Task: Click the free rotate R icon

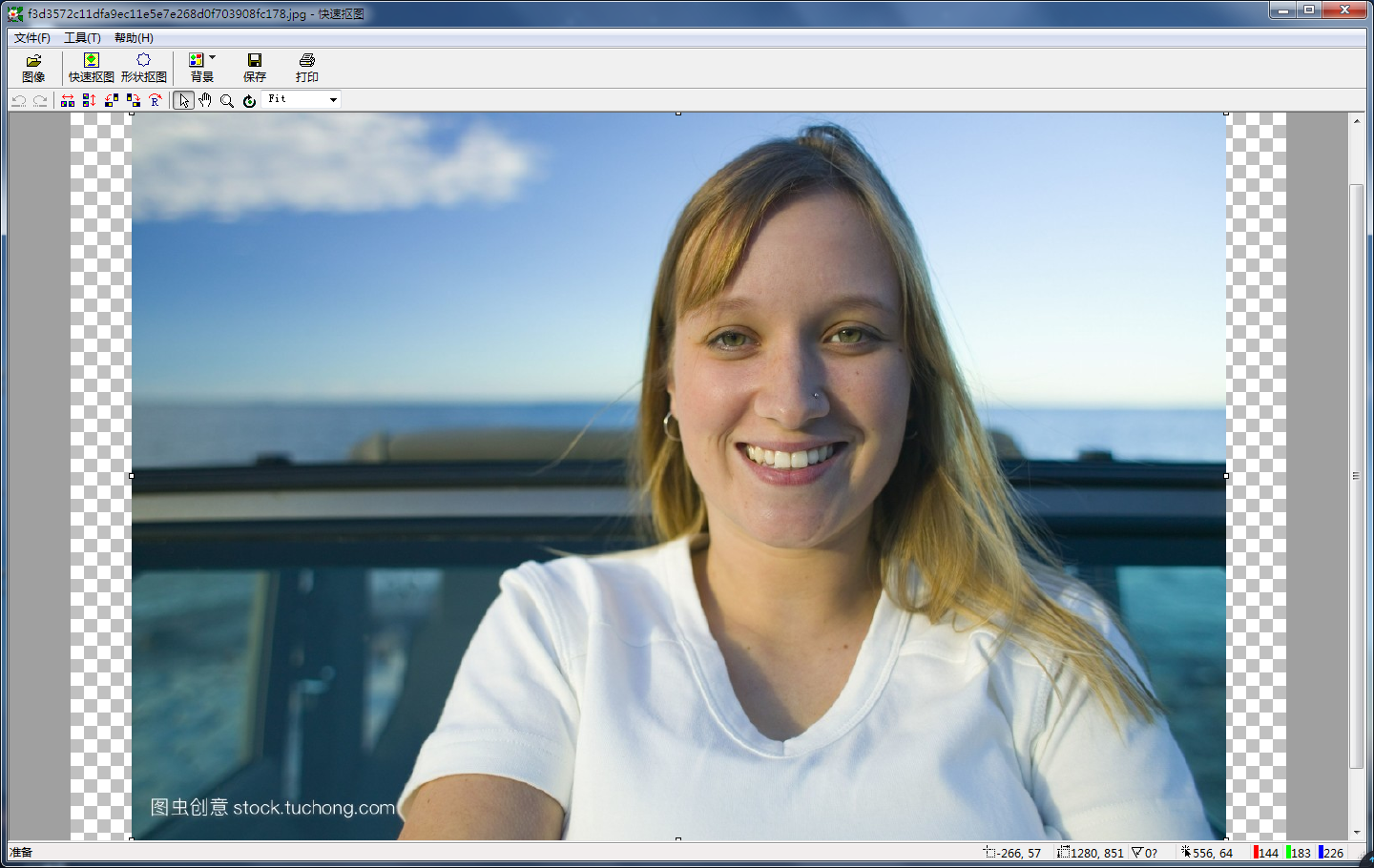Action: [x=156, y=100]
